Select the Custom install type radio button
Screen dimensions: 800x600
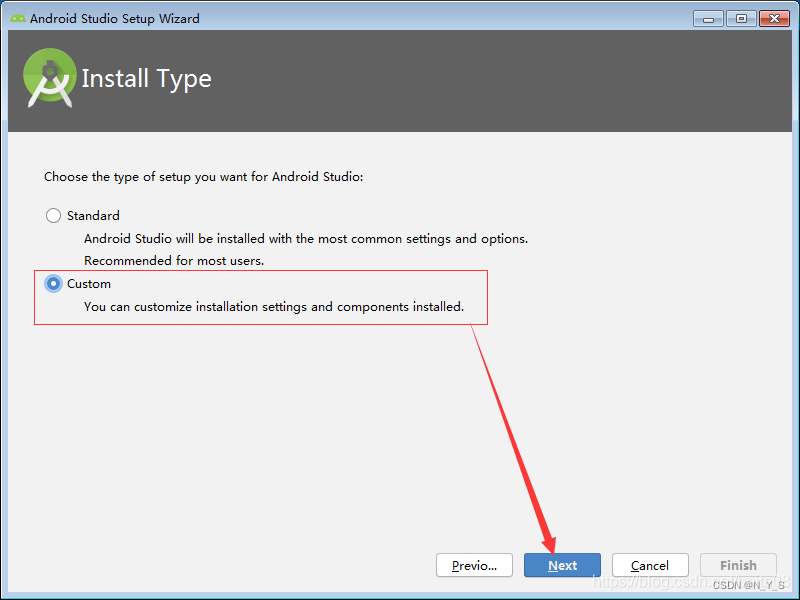(x=54, y=283)
